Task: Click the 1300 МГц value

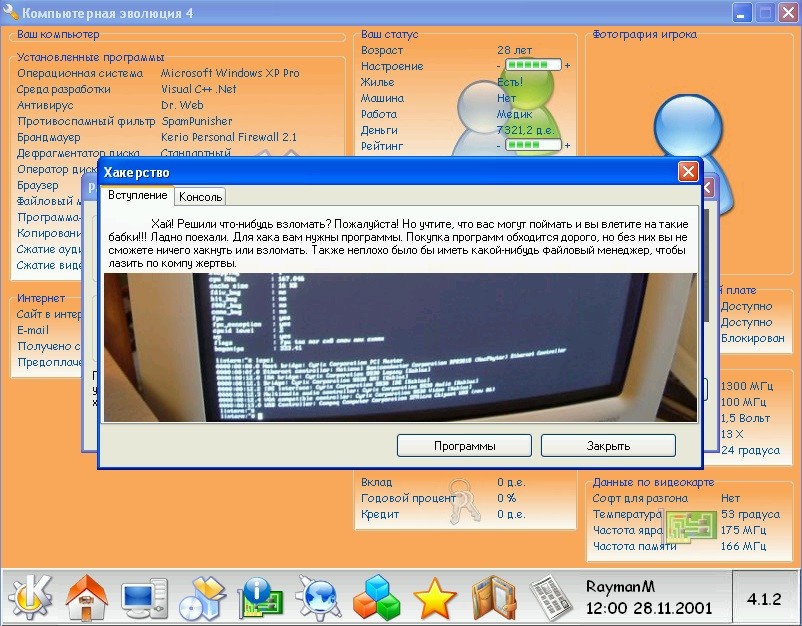Action: pos(746,386)
